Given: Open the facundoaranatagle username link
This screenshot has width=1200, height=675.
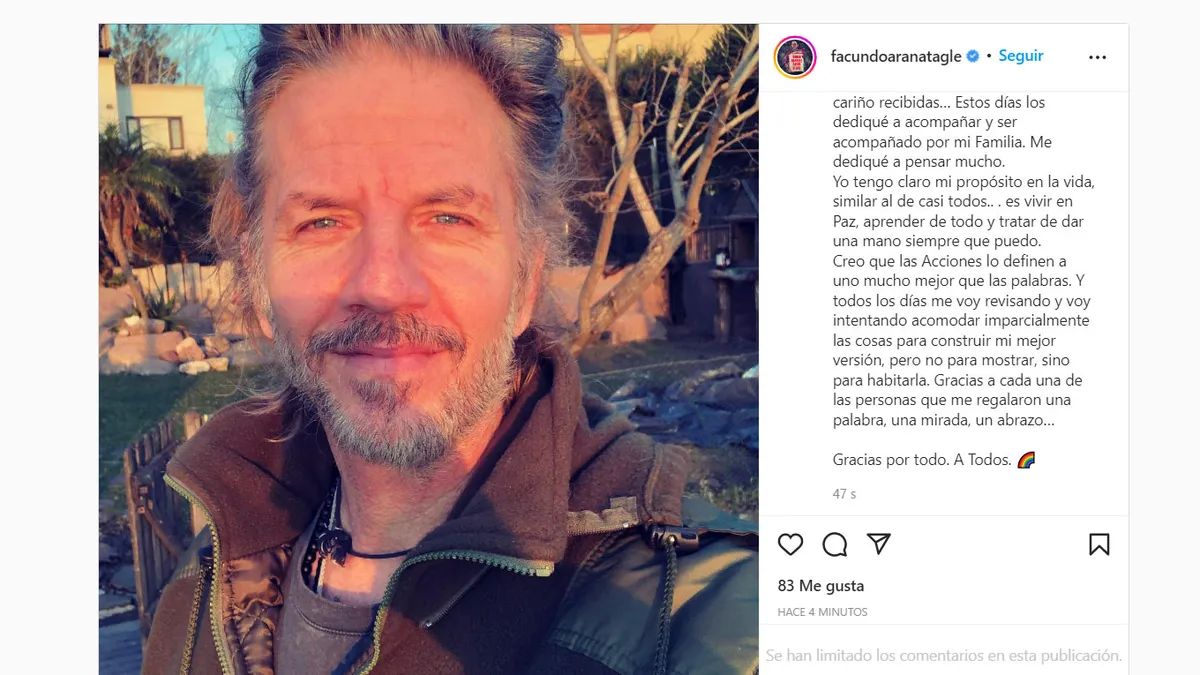Looking at the screenshot, I should coord(895,57).
